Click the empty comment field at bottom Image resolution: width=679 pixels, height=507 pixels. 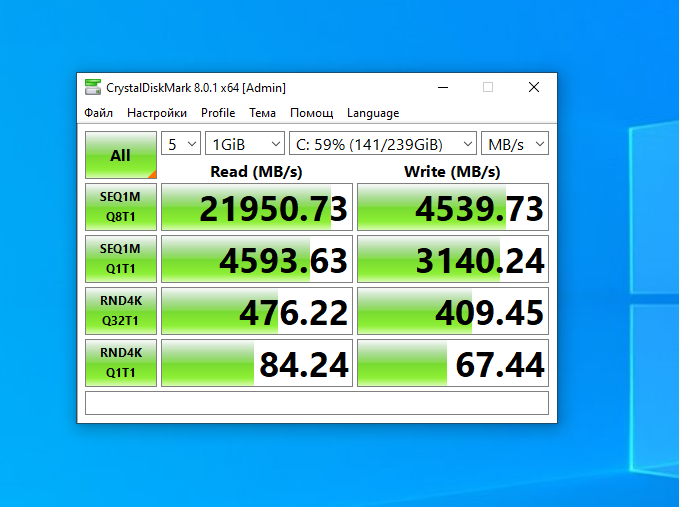[317, 403]
